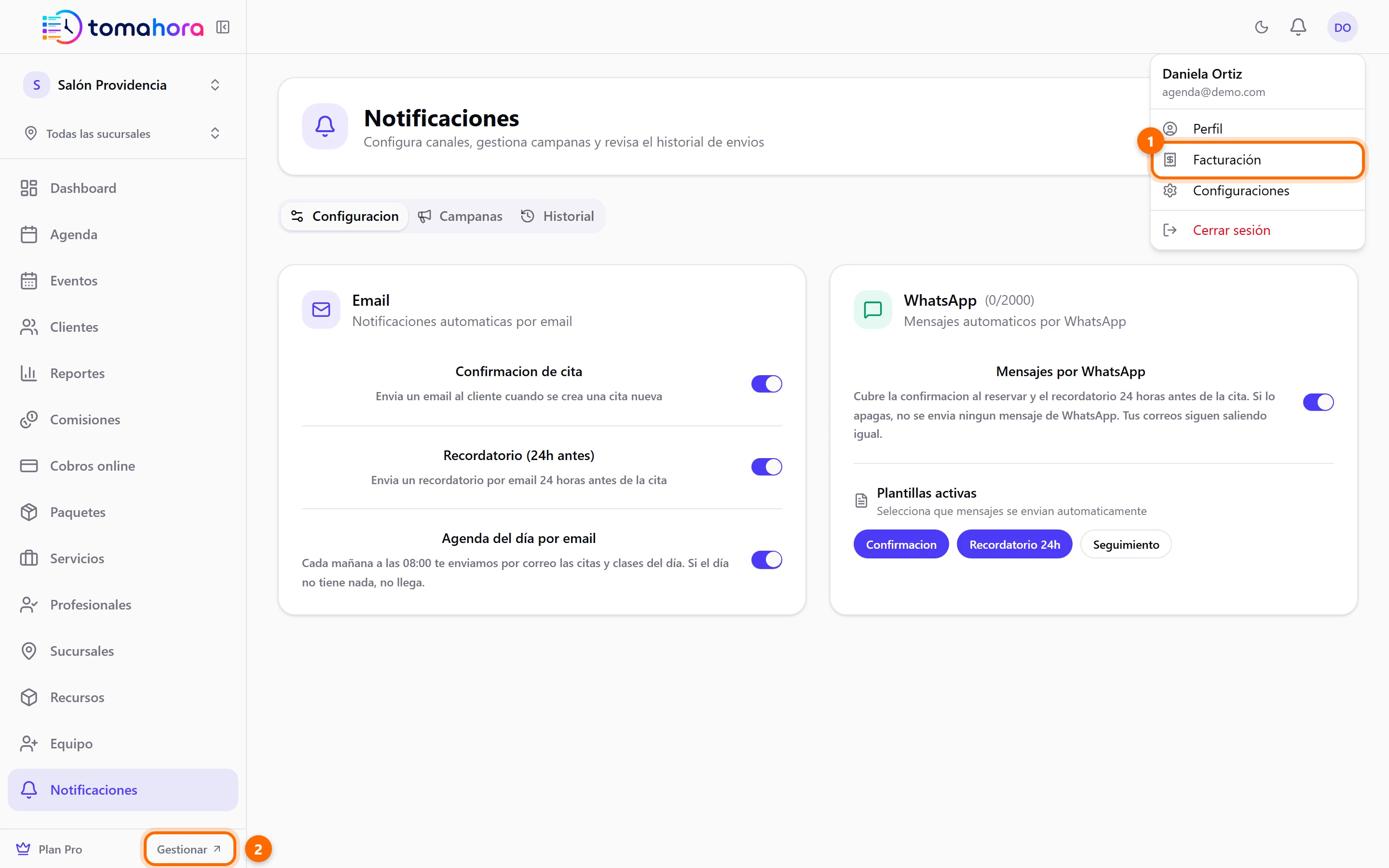Expand the Salón Providencia business selector
This screenshot has width=1389, height=868.
click(x=123, y=85)
